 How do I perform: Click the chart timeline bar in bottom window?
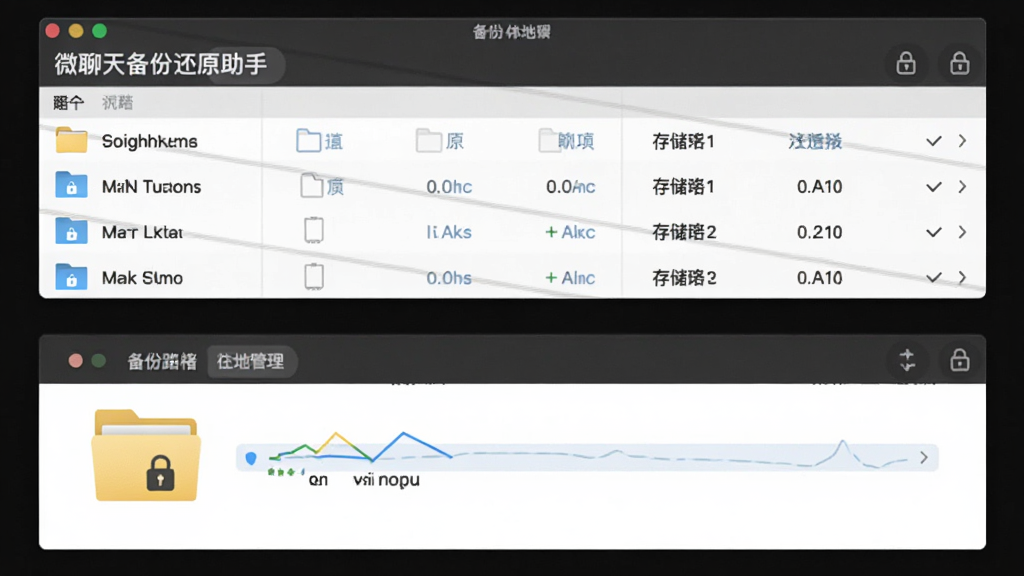pos(587,458)
